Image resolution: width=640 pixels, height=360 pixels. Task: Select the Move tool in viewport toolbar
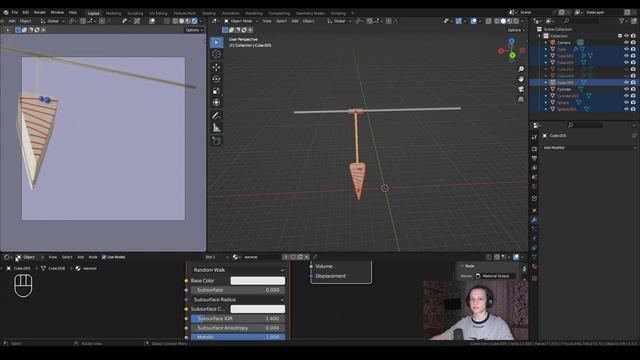click(216, 67)
